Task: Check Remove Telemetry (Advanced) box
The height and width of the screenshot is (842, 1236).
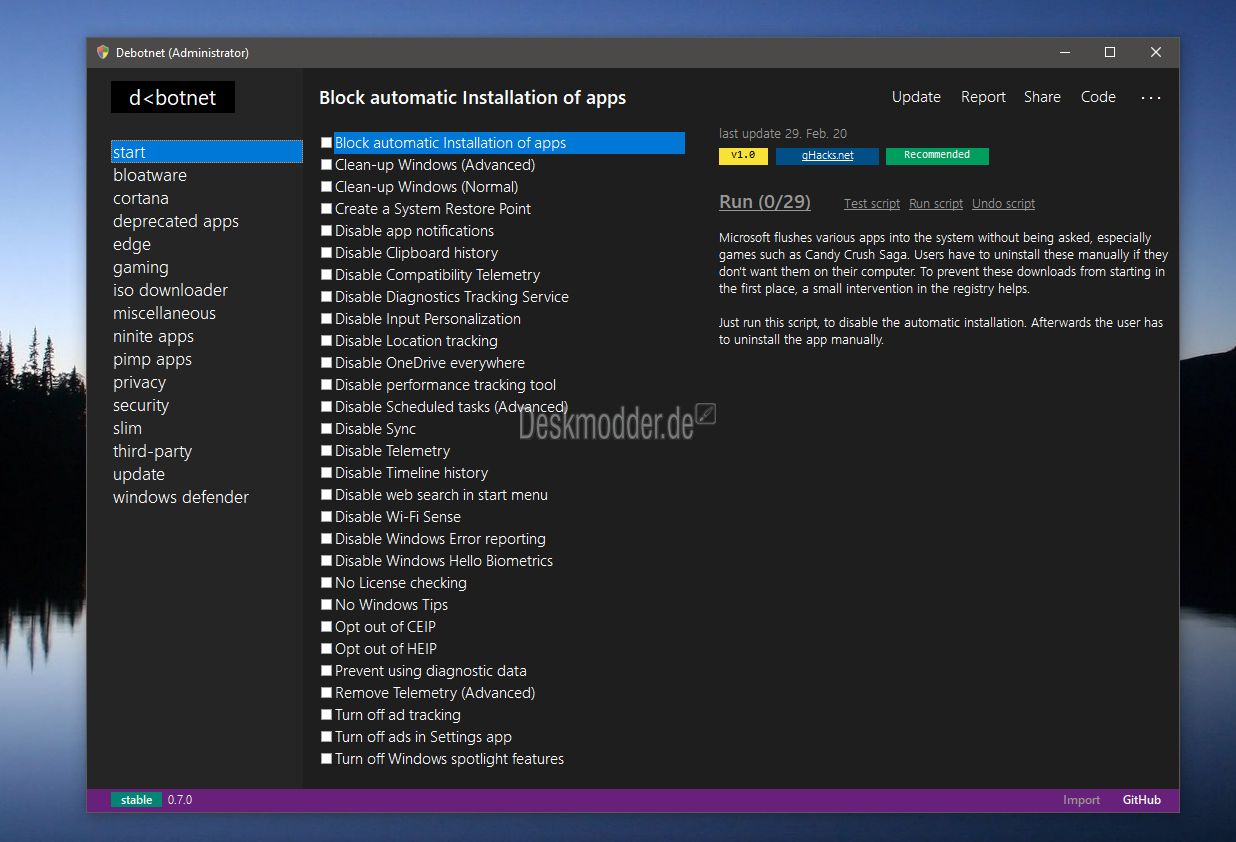Action: point(326,693)
